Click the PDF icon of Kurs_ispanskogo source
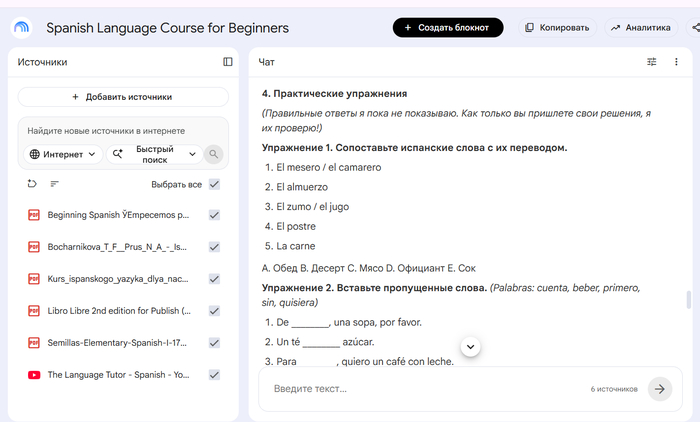This screenshot has height=422, width=700. (34, 279)
